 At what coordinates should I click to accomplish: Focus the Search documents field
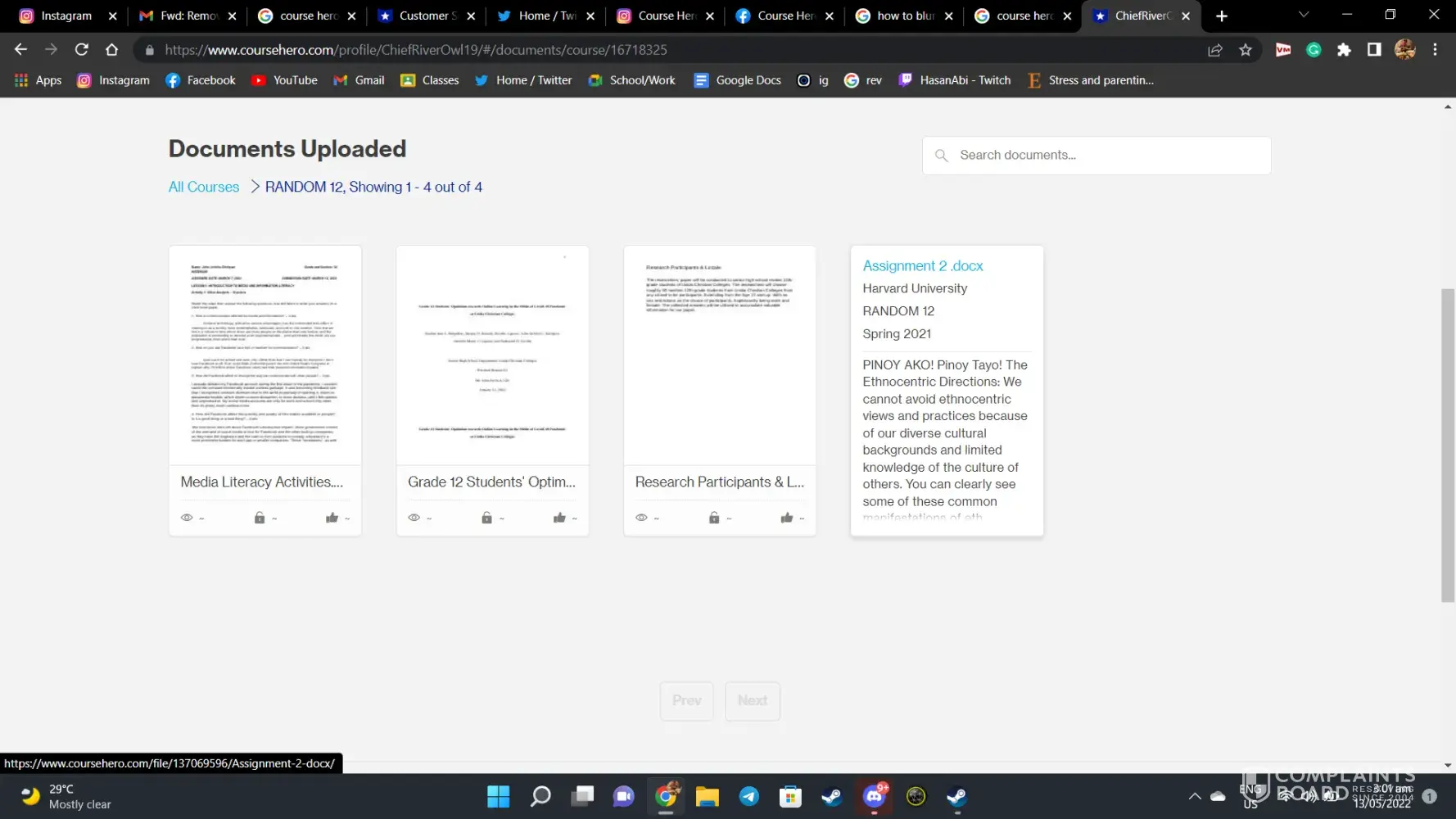point(1097,155)
